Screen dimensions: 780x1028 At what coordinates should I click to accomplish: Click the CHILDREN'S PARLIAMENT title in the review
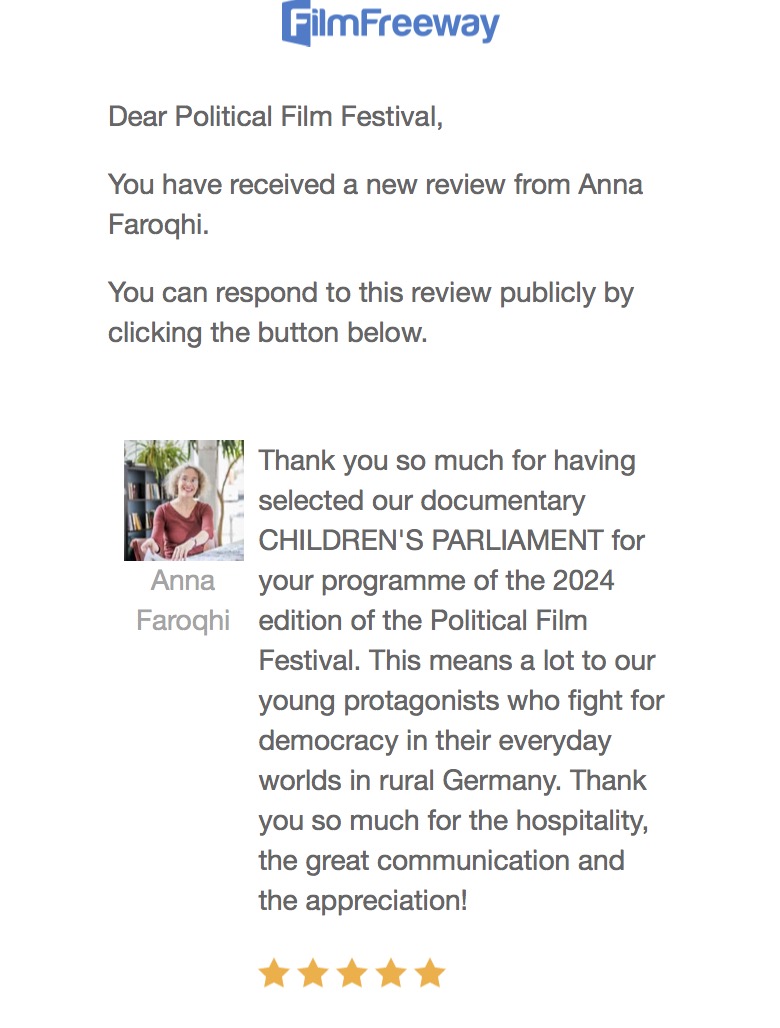pyautogui.click(x=431, y=541)
